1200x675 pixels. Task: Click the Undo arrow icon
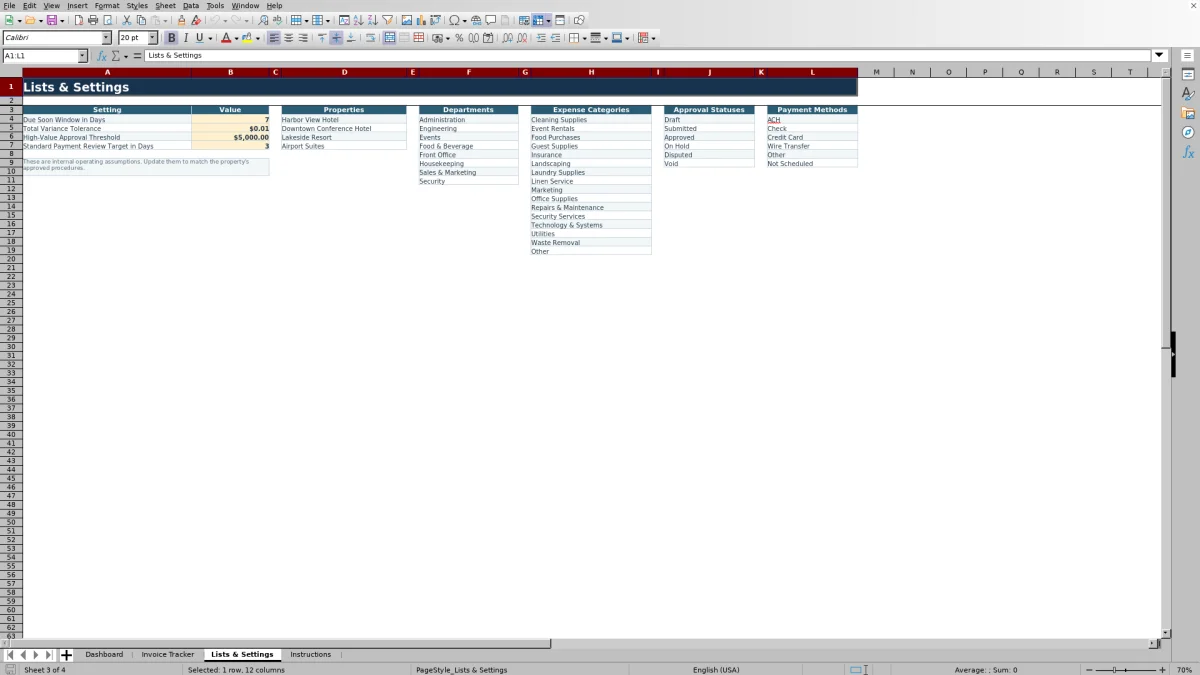pyautogui.click(x=214, y=20)
